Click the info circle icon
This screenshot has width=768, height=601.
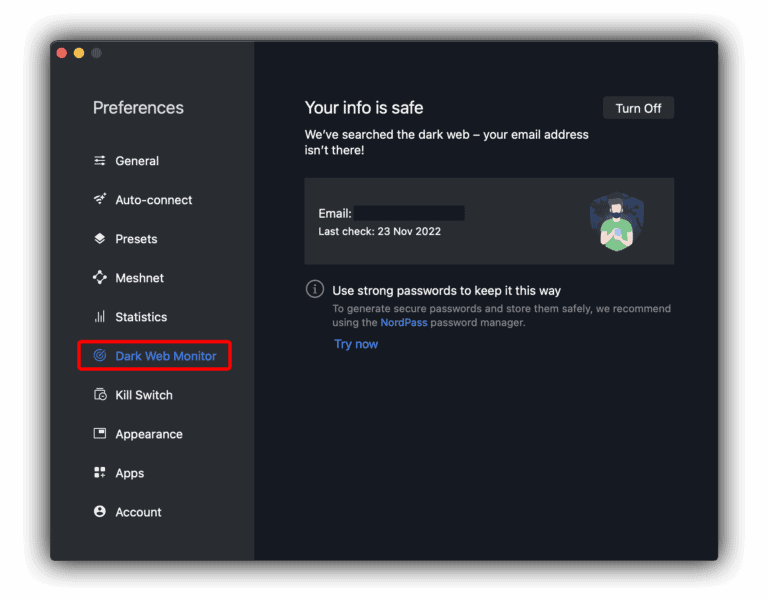tap(315, 289)
